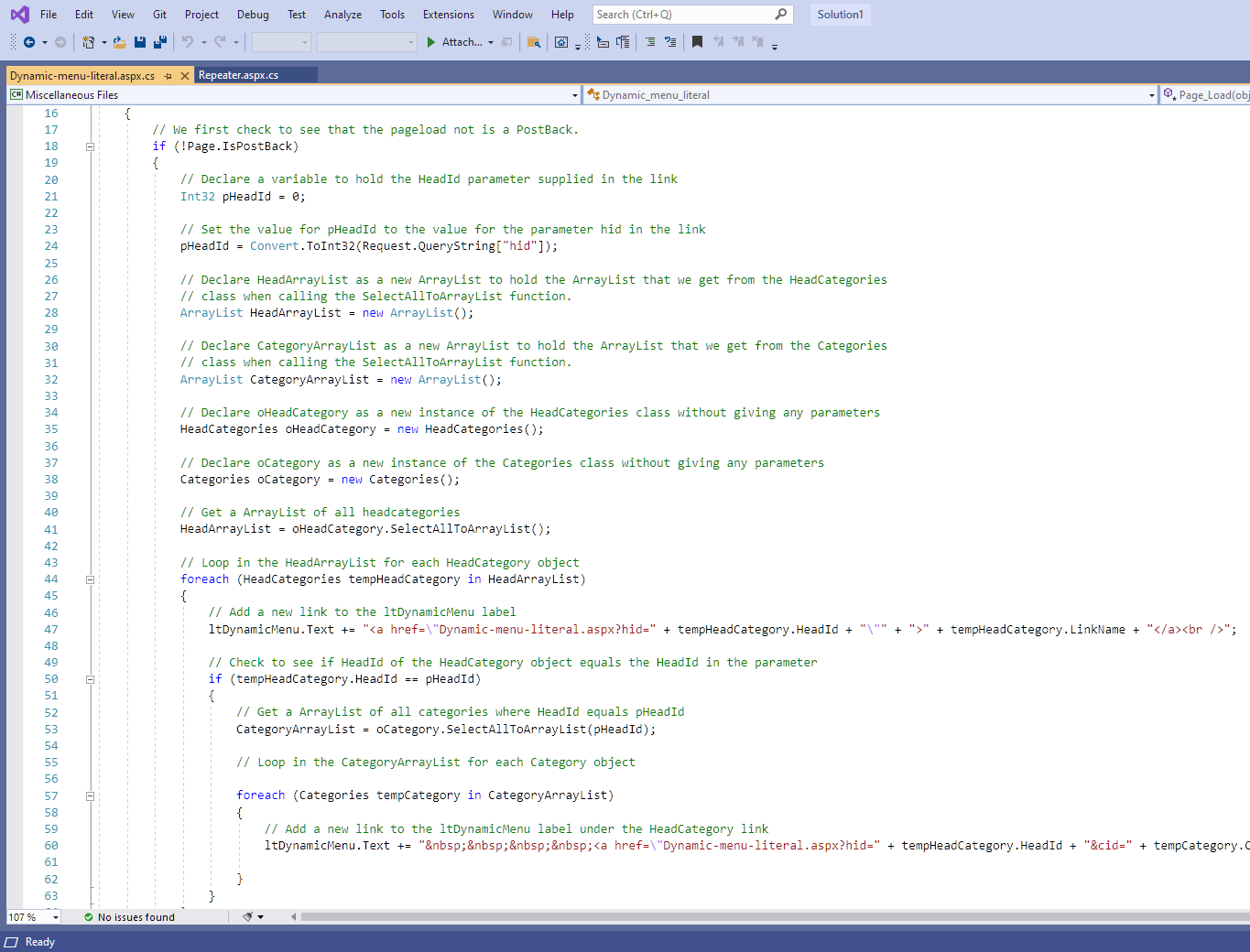Collapse the if tempHeadCategory.HeadId block at line 50

click(x=90, y=679)
